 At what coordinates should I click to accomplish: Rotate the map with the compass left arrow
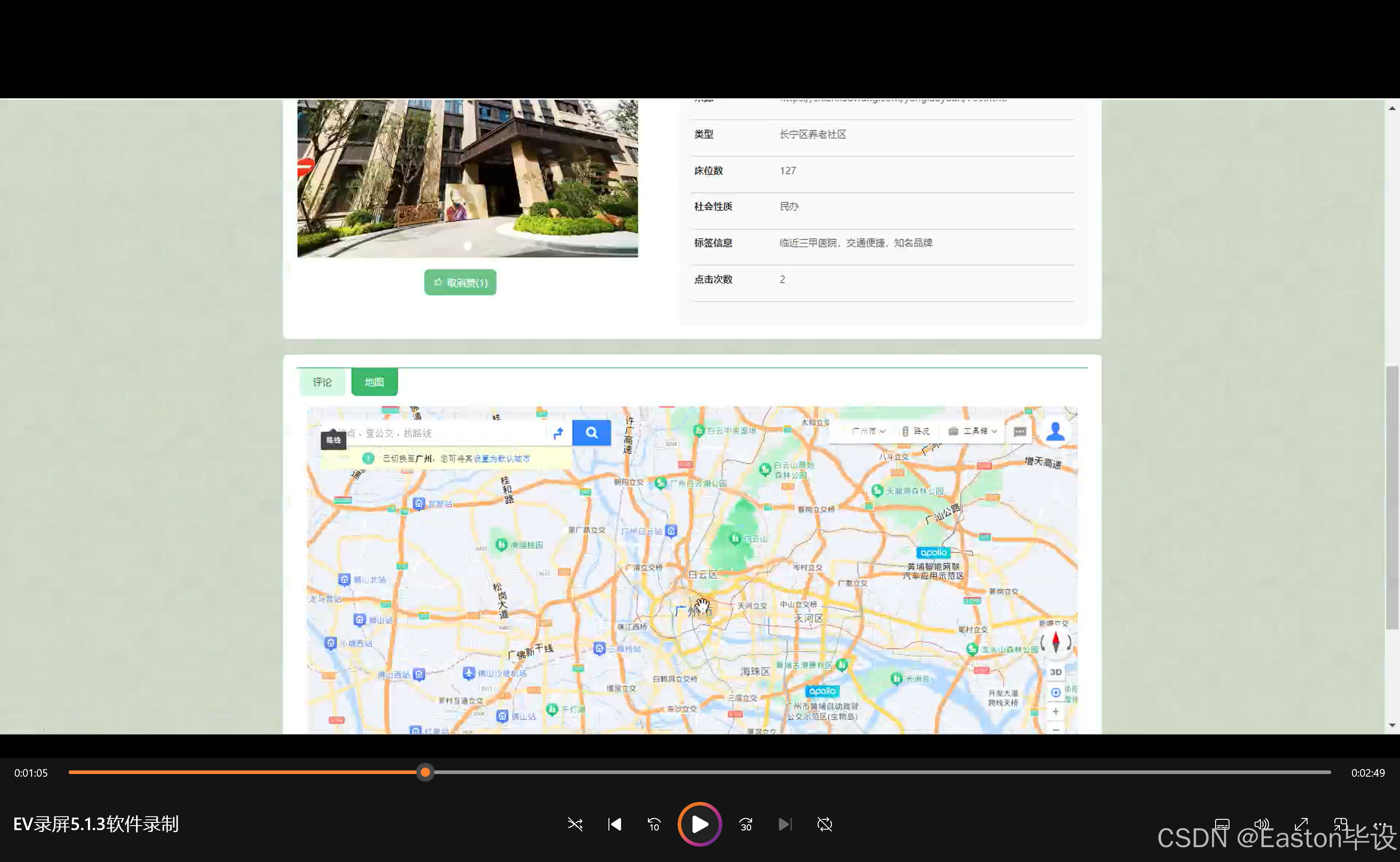click(x=1043, y=642)
